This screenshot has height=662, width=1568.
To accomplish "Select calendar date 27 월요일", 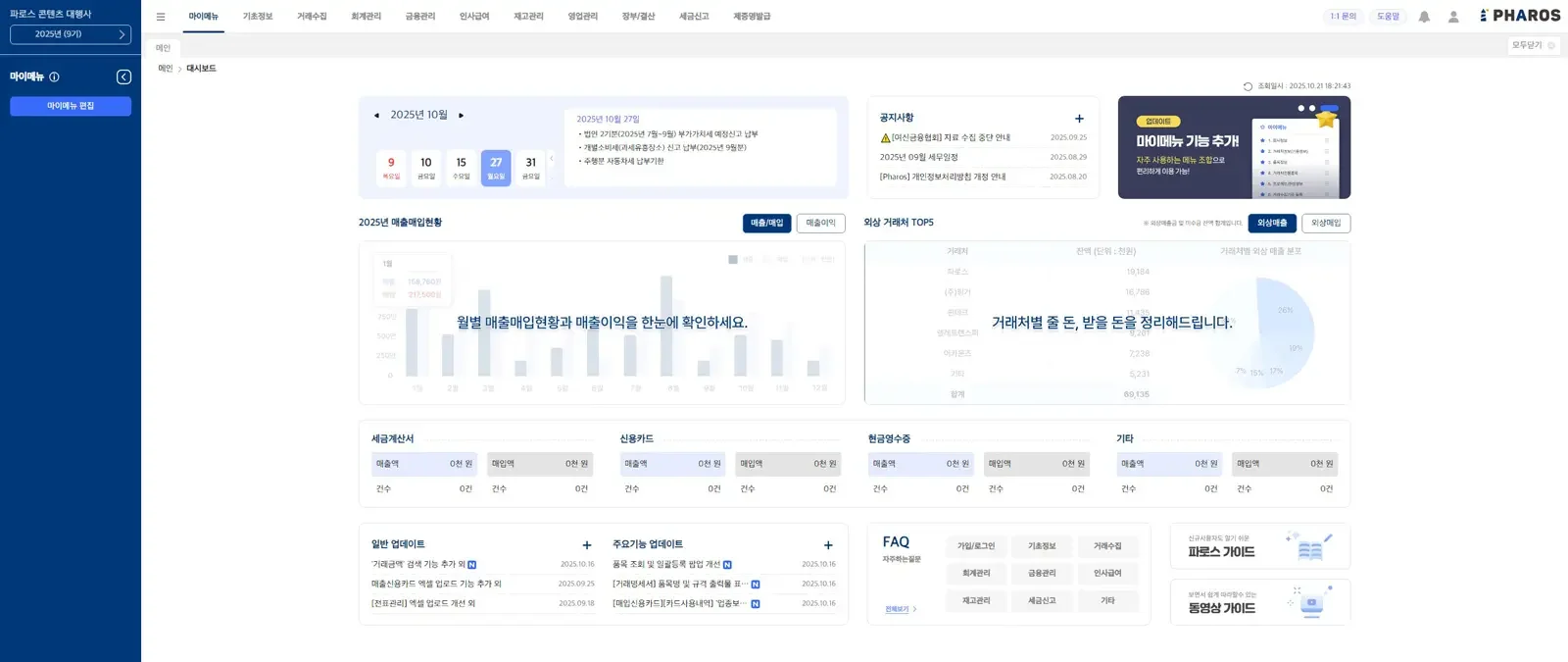I will pos(496,168).
